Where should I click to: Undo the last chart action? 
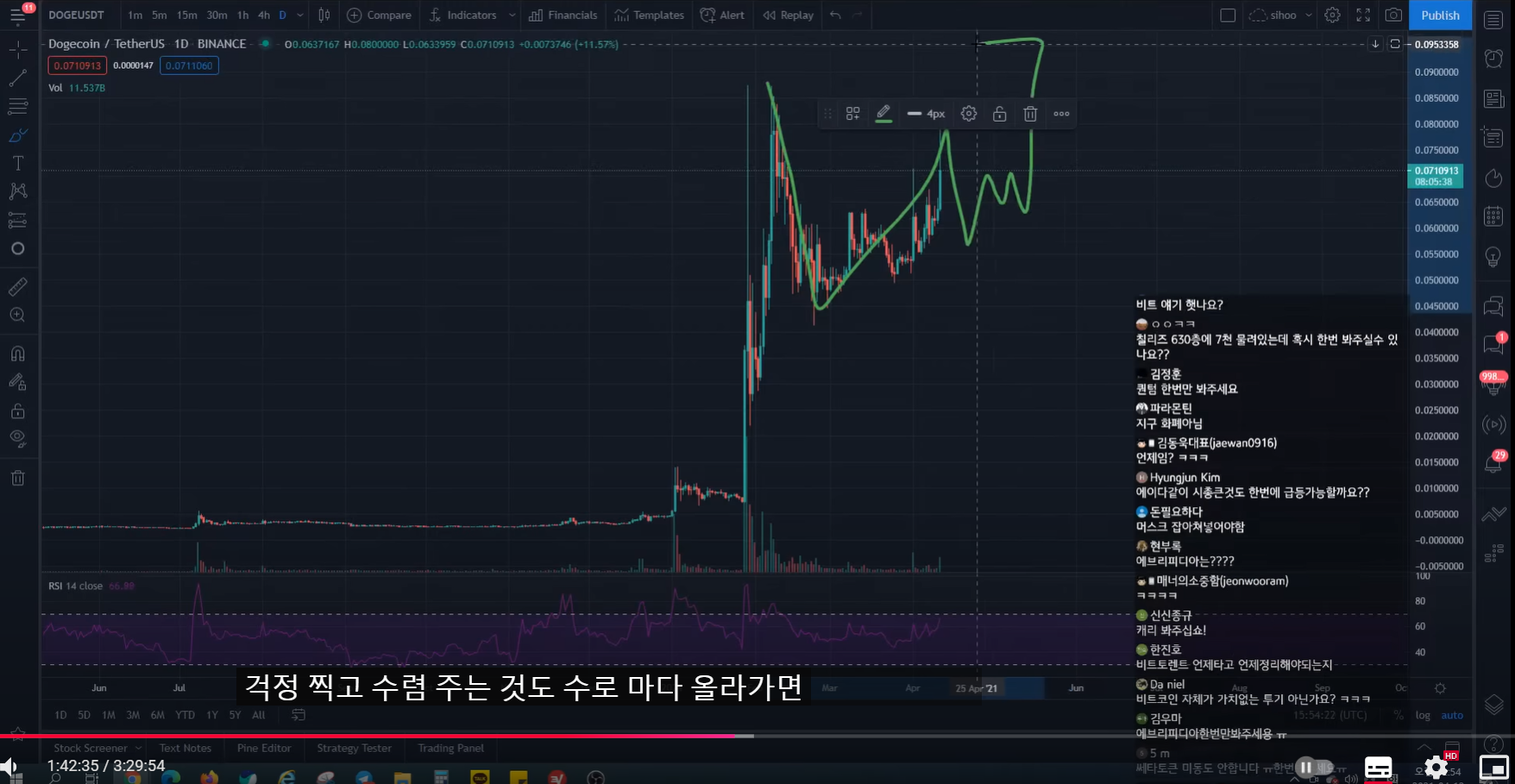coord(835,15)
